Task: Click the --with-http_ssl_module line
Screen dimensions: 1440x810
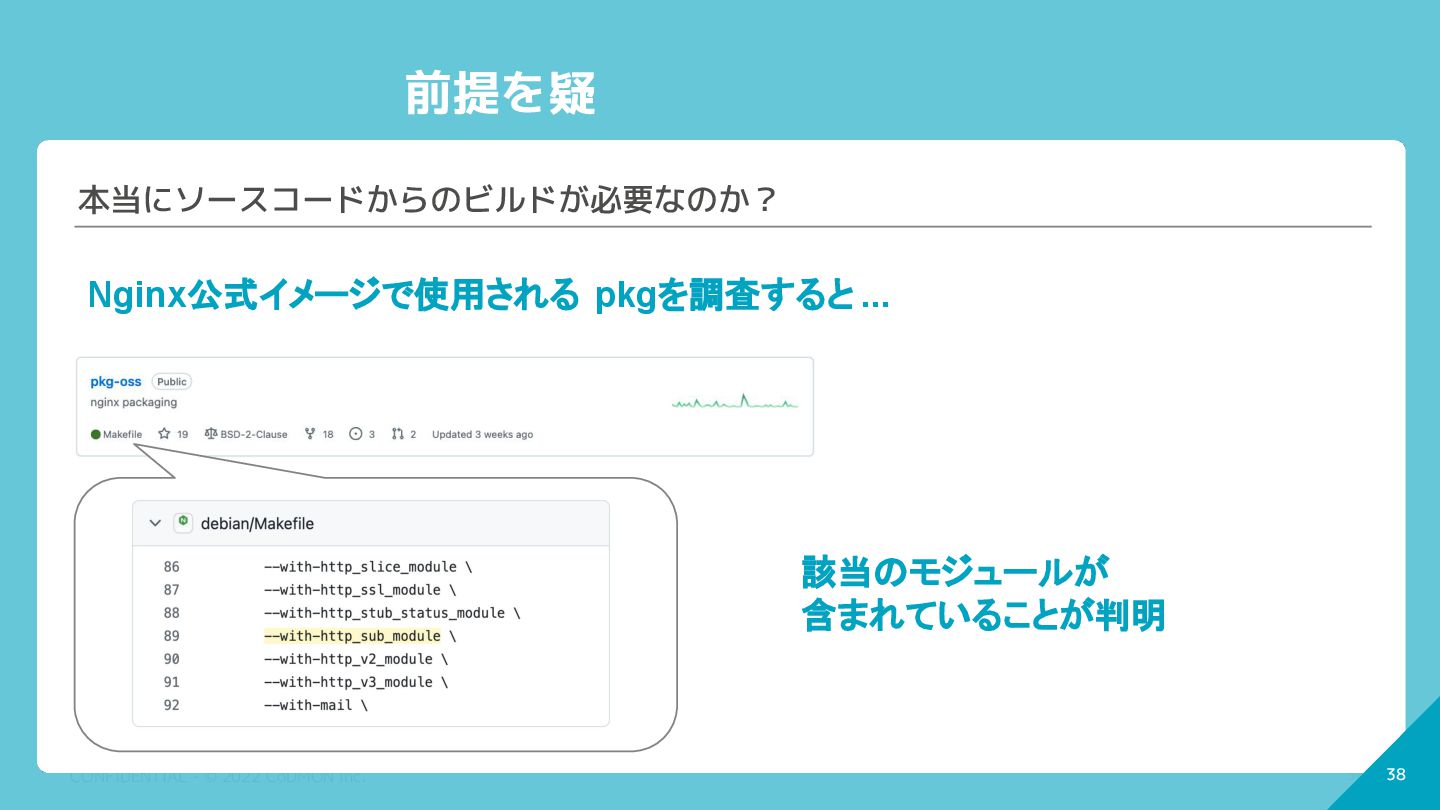Action: click(360, 590)
